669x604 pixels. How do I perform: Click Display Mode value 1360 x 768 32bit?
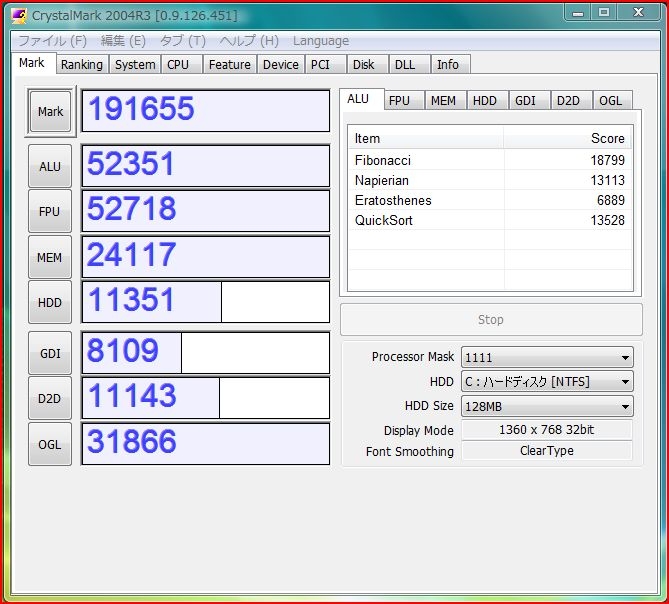point(547,430)
